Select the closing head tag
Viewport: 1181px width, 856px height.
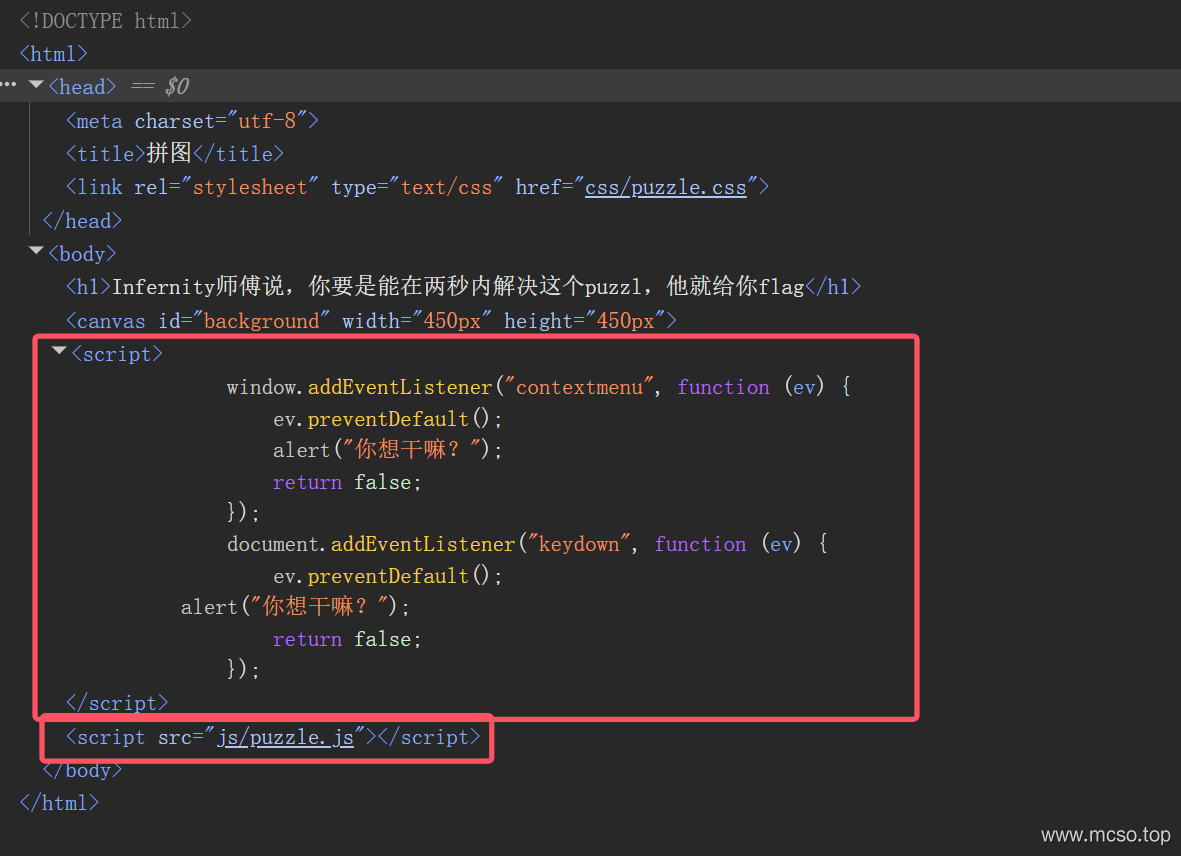(82, 221)
